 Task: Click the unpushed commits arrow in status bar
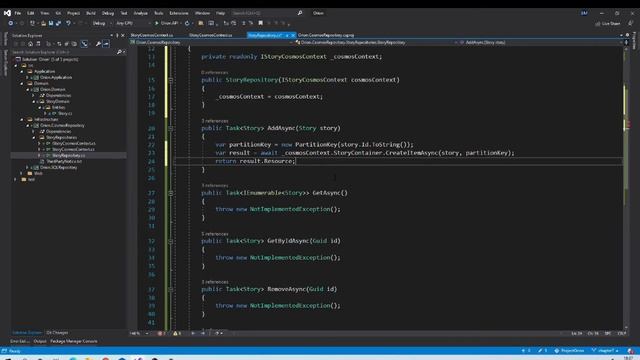click(526, 351)
